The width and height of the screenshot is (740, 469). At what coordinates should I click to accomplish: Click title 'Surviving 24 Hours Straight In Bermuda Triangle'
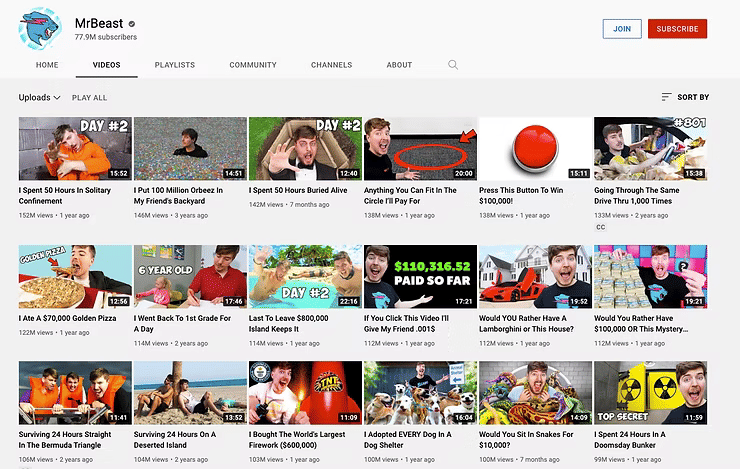(x=65, y=439)
